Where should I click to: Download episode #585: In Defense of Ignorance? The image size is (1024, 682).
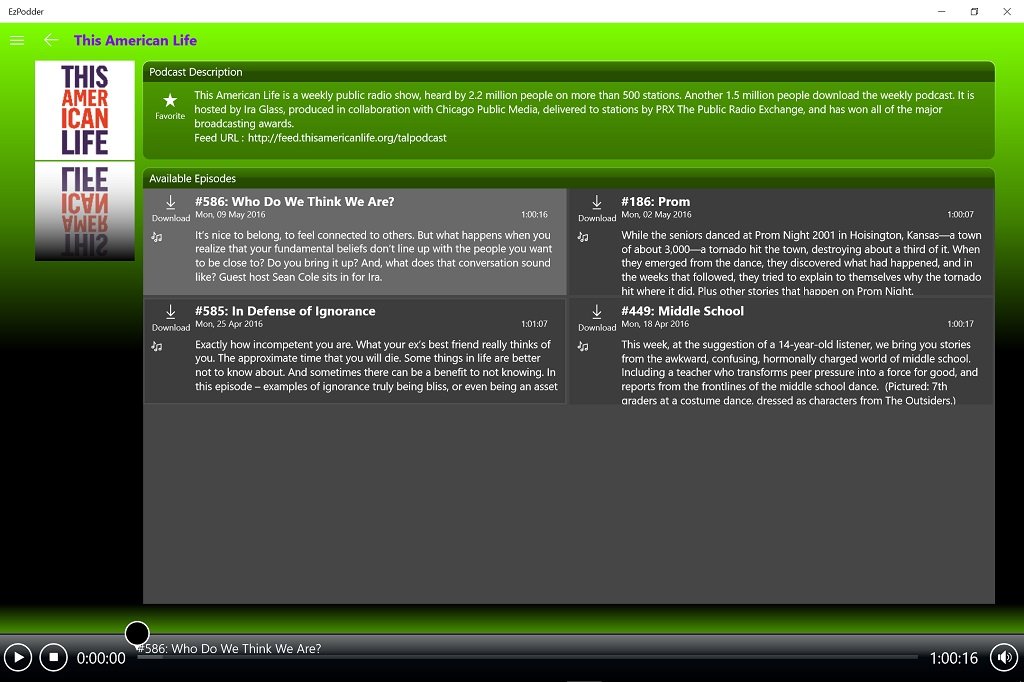coord(170,317)
